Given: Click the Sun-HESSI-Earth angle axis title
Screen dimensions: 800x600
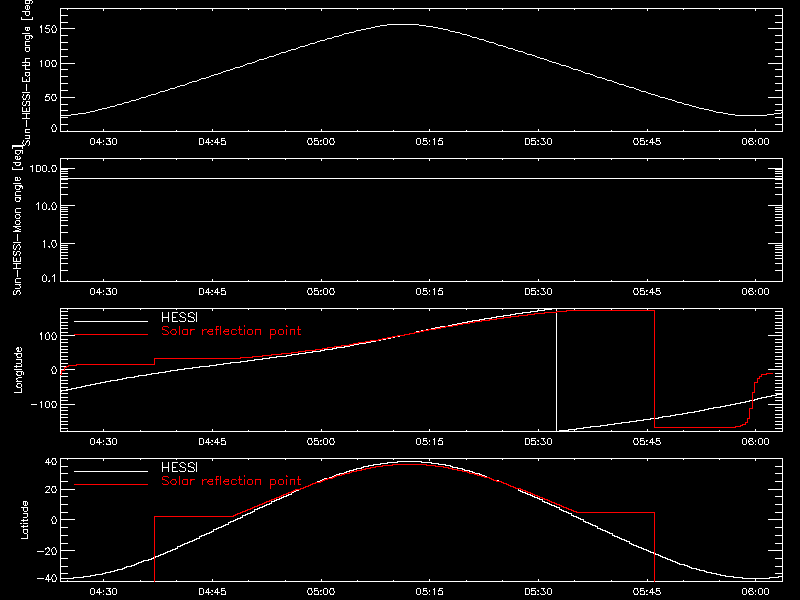Looking at the screenshot, I should point(27,71).
